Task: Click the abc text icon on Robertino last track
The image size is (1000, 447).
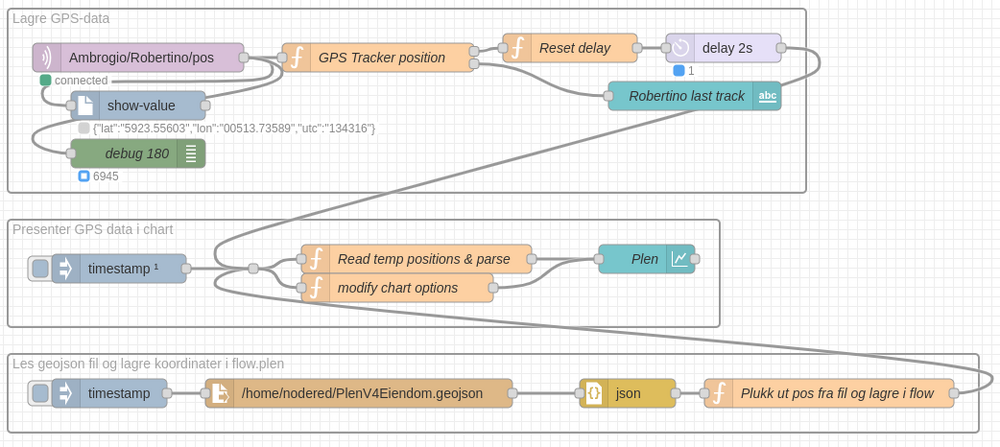Action: (x=767, y=96)
